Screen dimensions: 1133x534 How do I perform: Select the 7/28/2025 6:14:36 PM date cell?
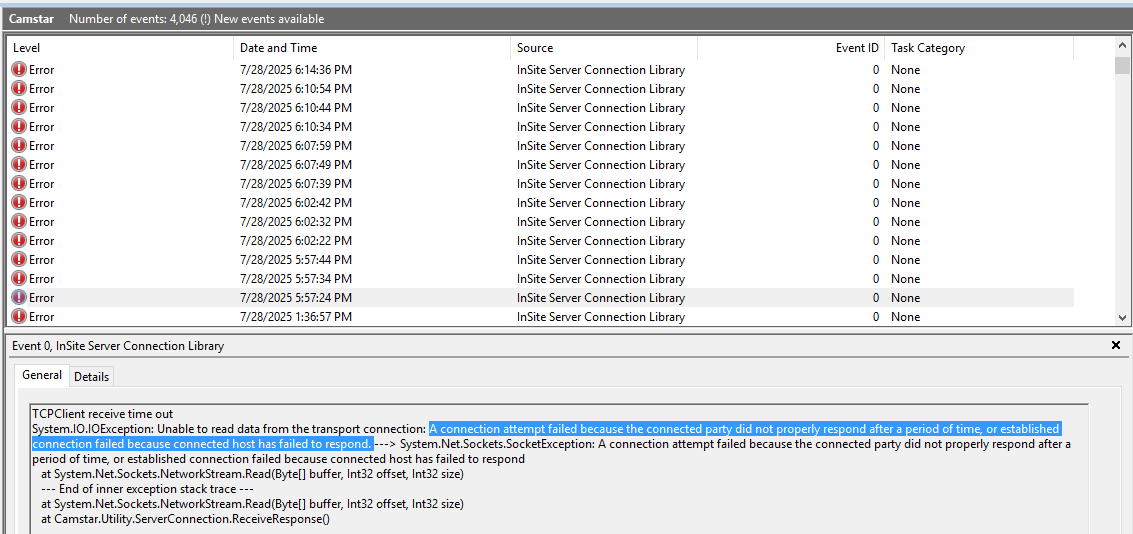pos(296,70)
